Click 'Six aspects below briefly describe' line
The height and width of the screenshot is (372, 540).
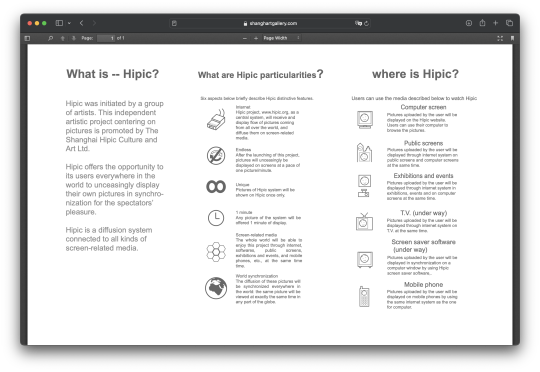257,98
